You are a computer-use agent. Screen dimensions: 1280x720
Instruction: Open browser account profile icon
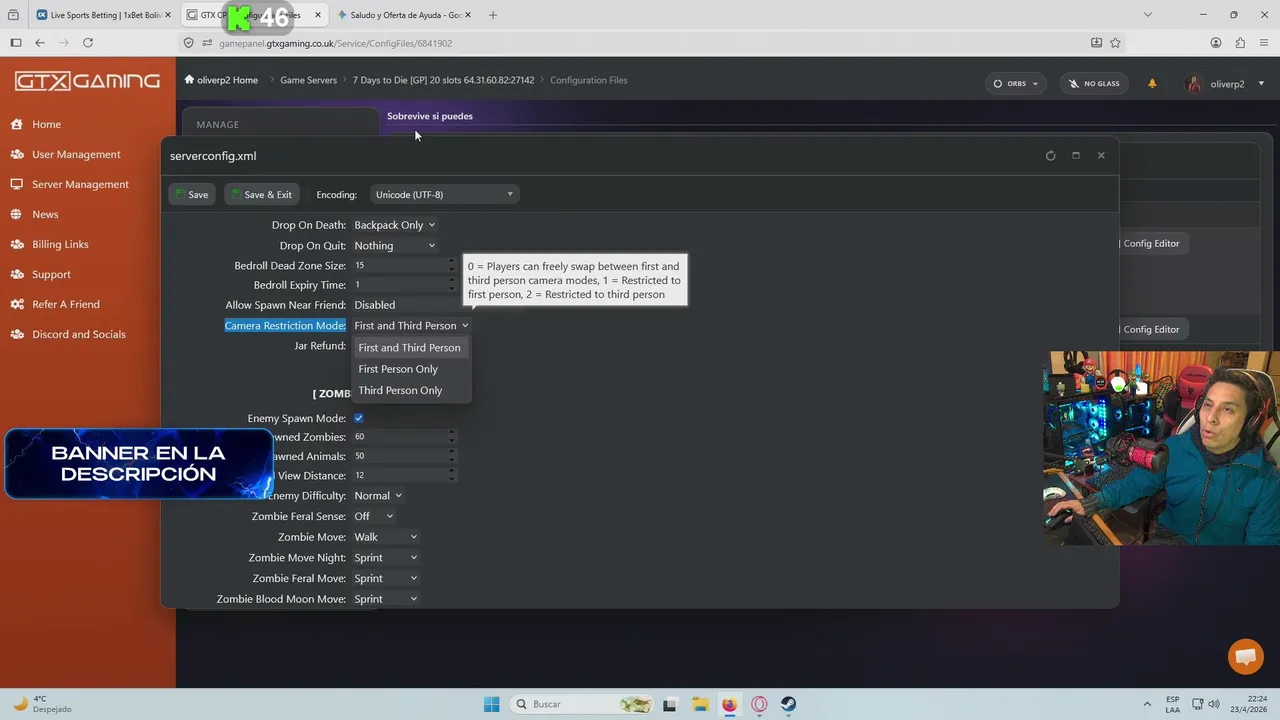pos(1216,43)
